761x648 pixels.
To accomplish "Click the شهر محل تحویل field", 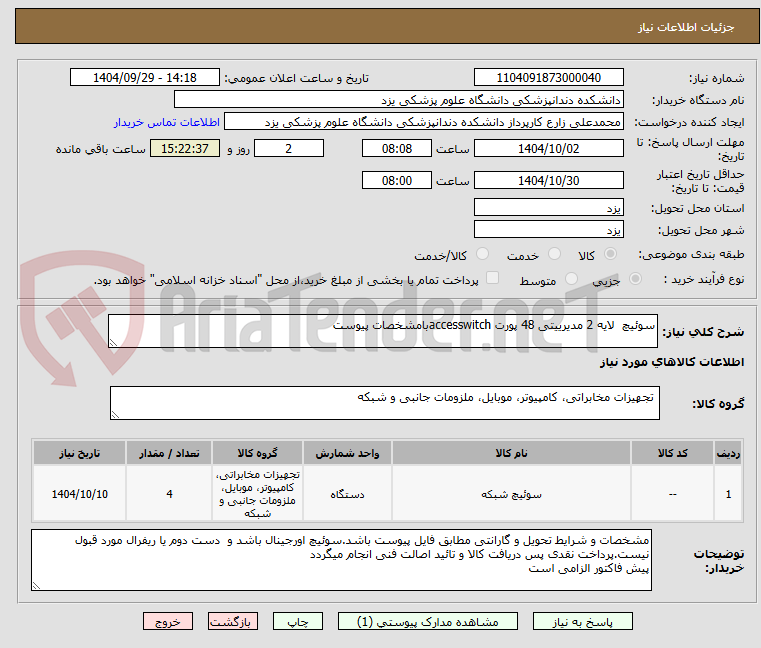I will pos(548,230).
